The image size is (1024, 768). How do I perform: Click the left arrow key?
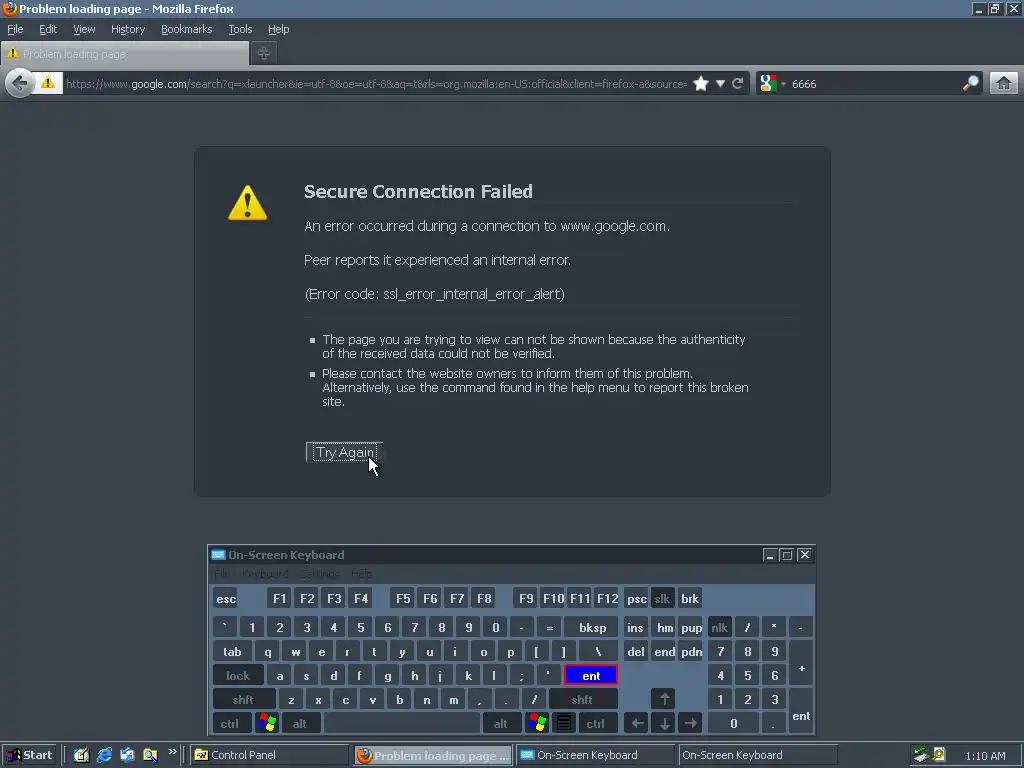point(637,724)
